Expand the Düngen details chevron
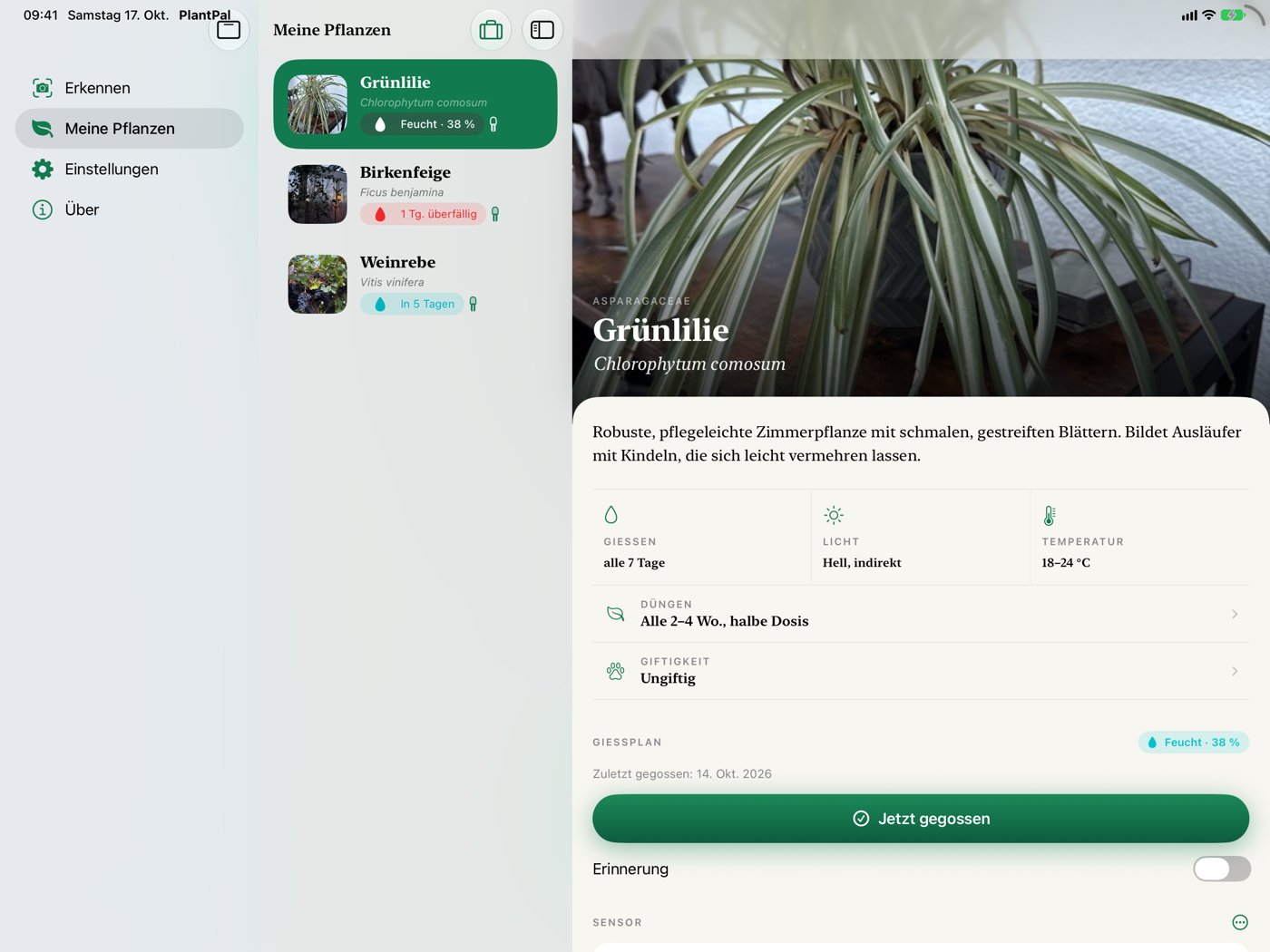Viewport: 1270px width, 952px height. (x=1235, y=614)
